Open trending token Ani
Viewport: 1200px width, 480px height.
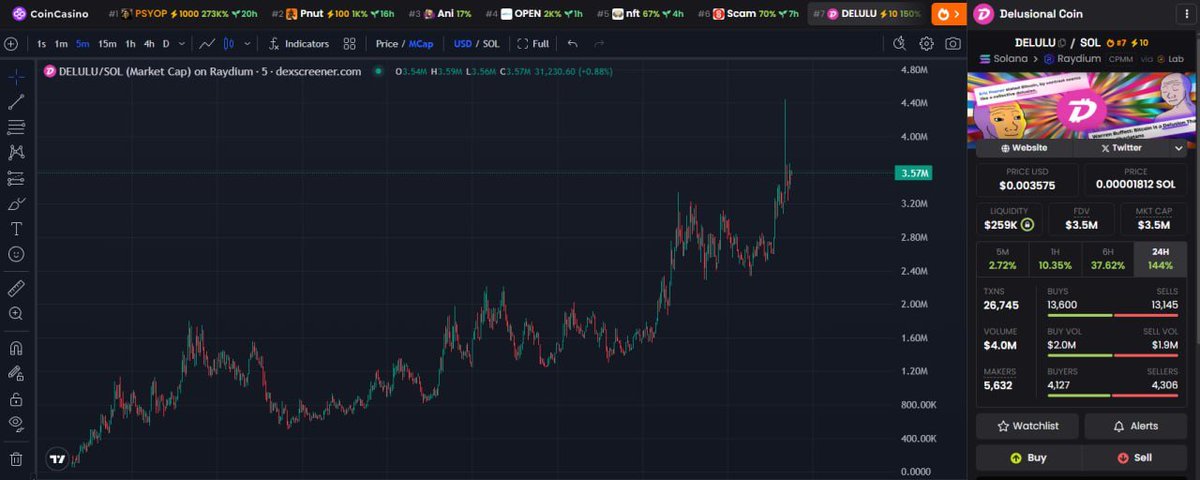click(440, 14)
